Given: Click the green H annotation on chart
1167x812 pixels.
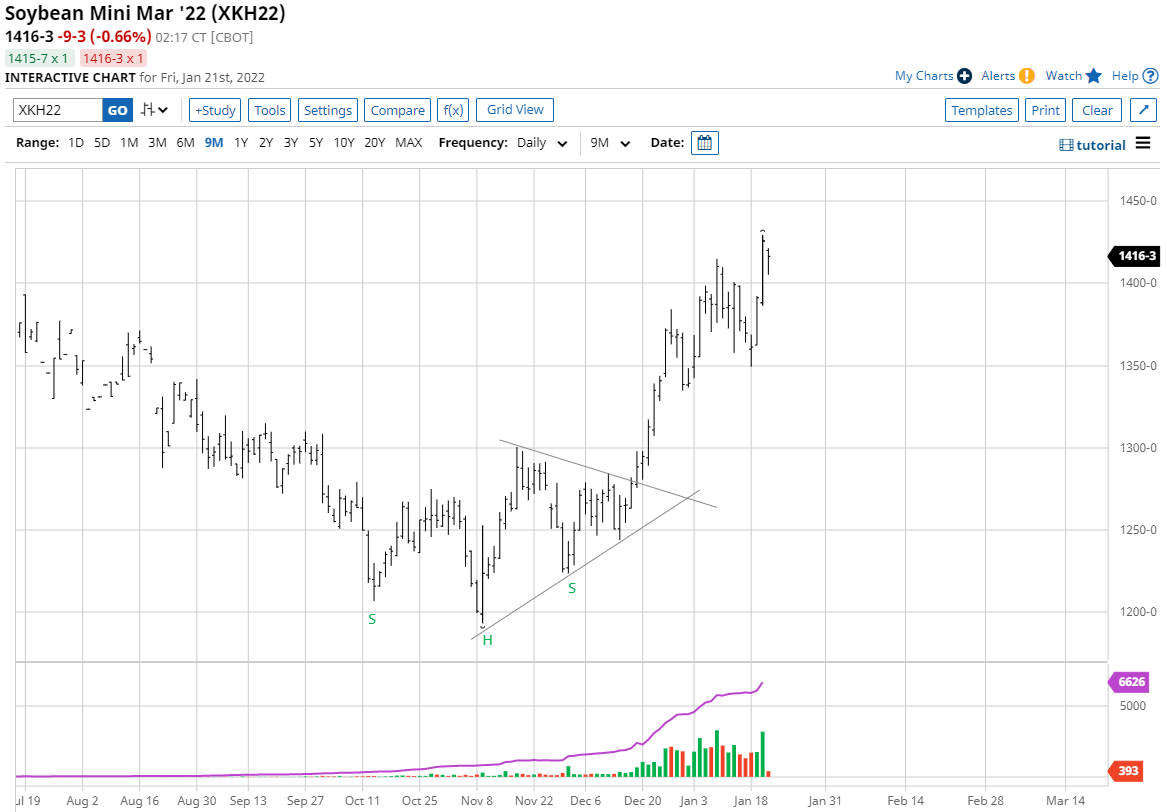Looking at the screenshot, I should click(487, 640).
